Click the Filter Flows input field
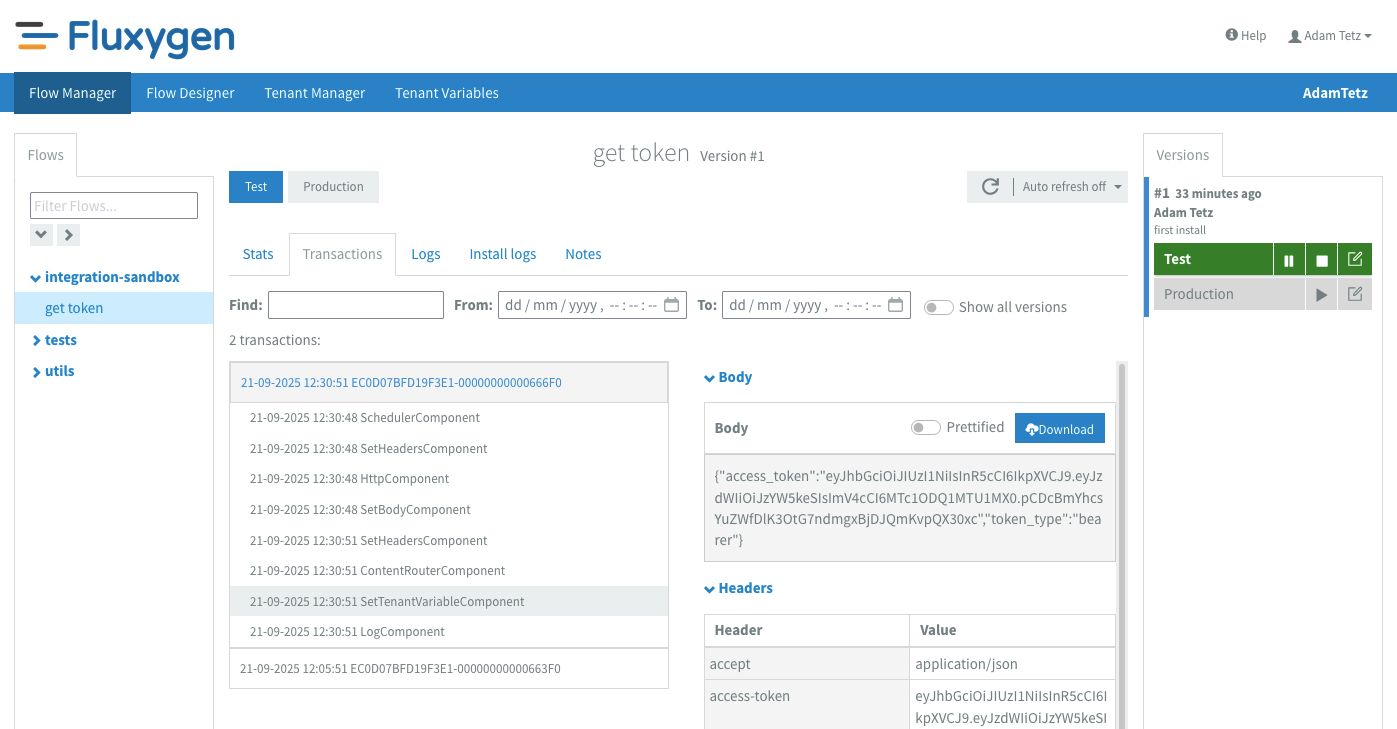1397x729 pixels. (x=114, y=206)
